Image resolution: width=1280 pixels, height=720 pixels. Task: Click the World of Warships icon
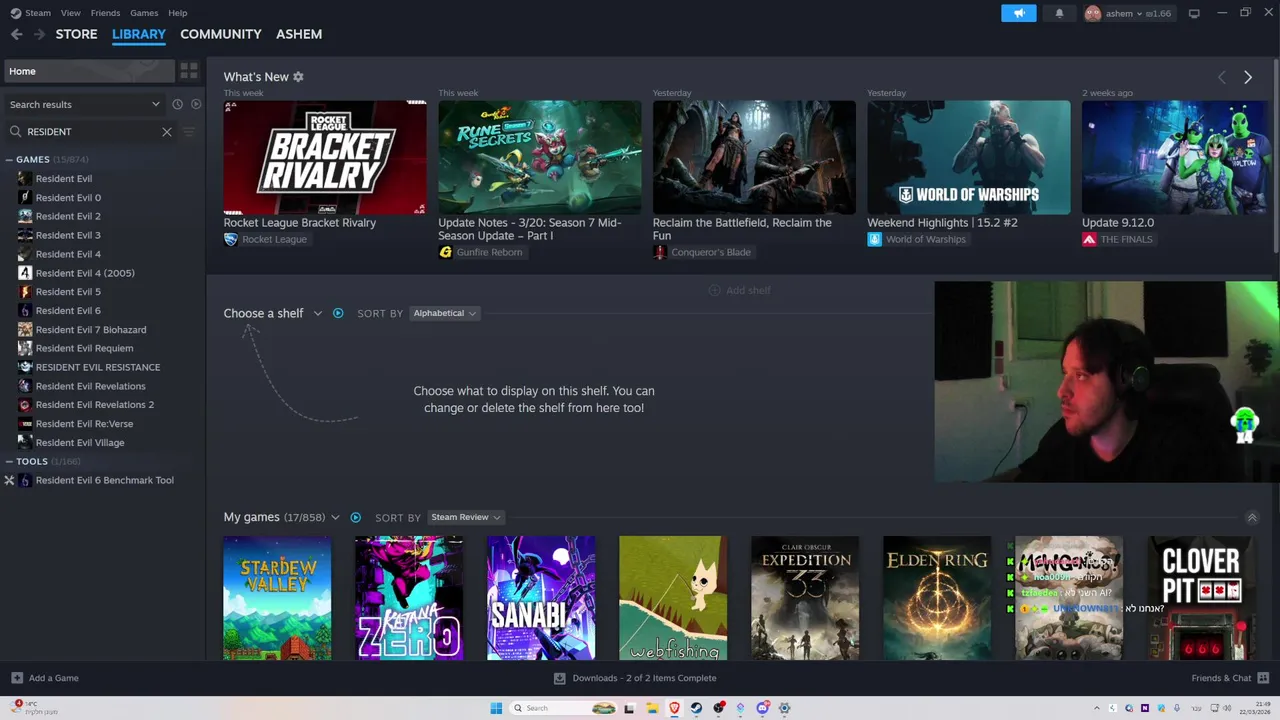[x=874, y=239]
